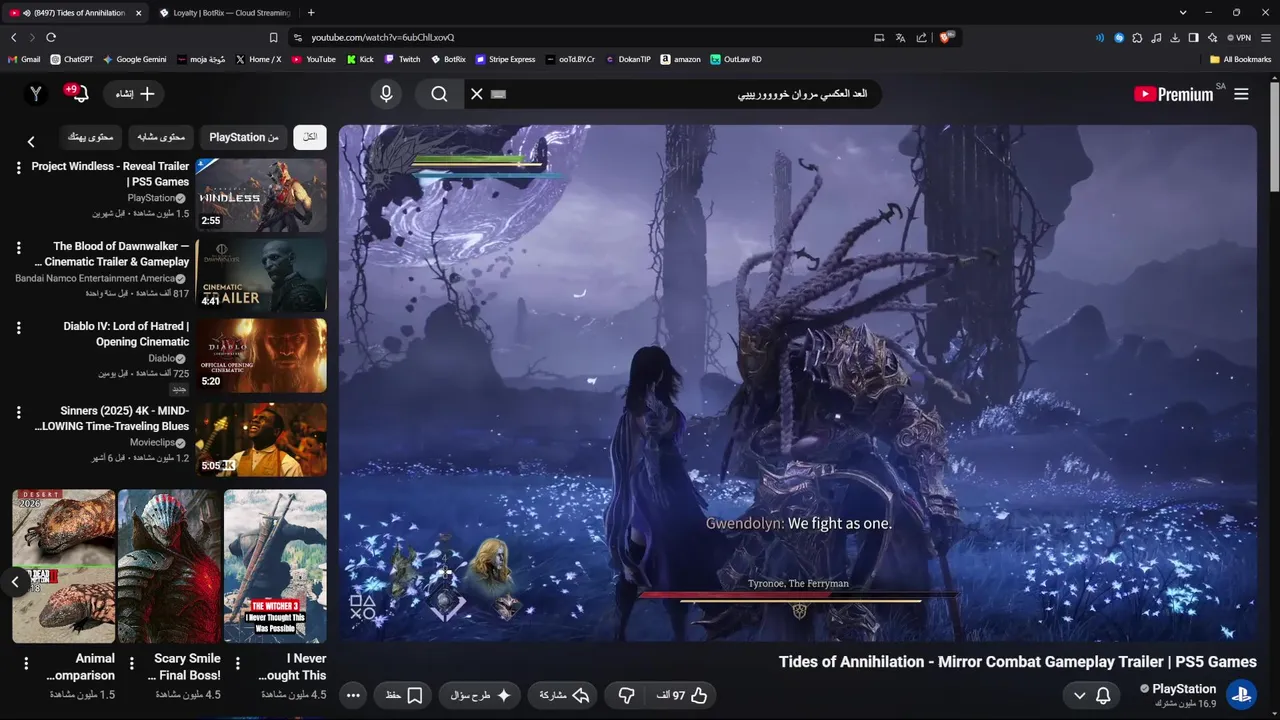Open the tab search dropdown arrow

[x=1183, y=13]
